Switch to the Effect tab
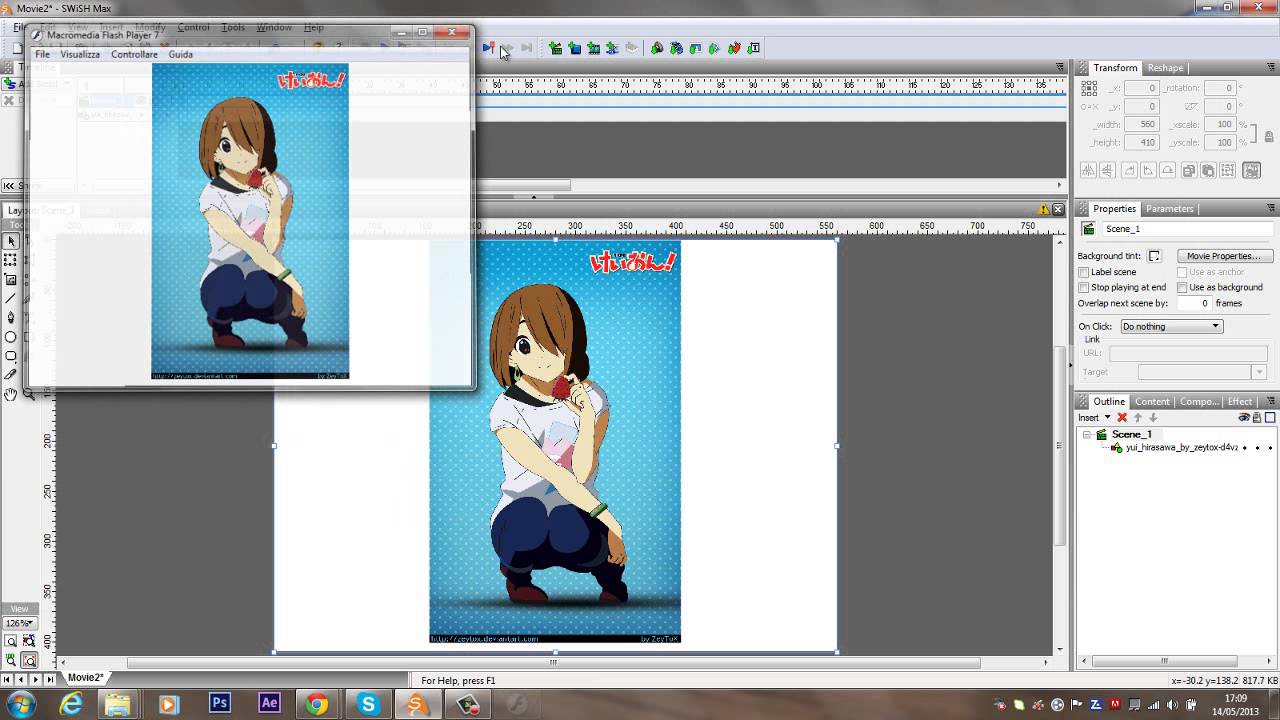 1239,402
